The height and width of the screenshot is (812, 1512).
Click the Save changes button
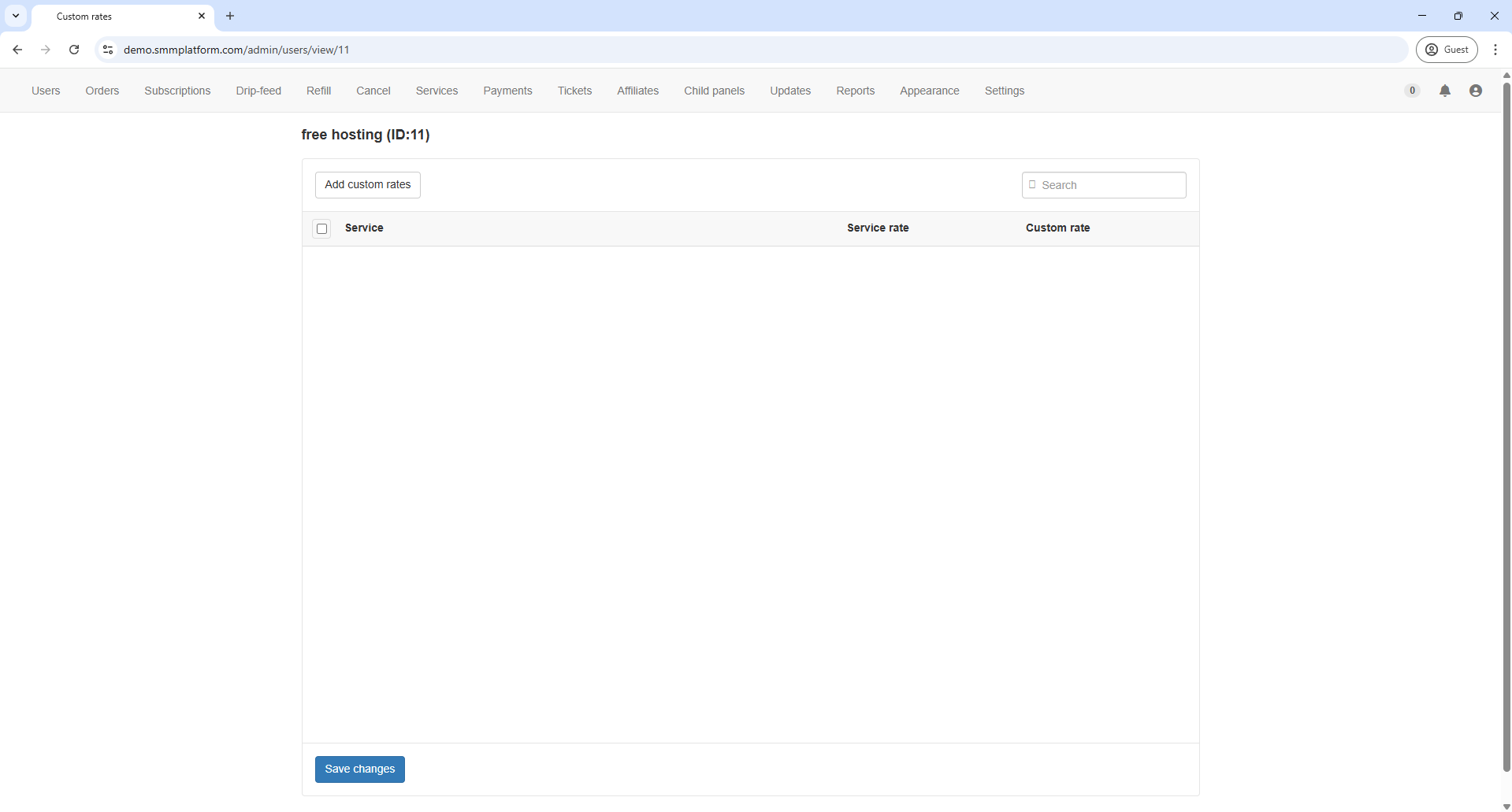(x=360, y=769)
